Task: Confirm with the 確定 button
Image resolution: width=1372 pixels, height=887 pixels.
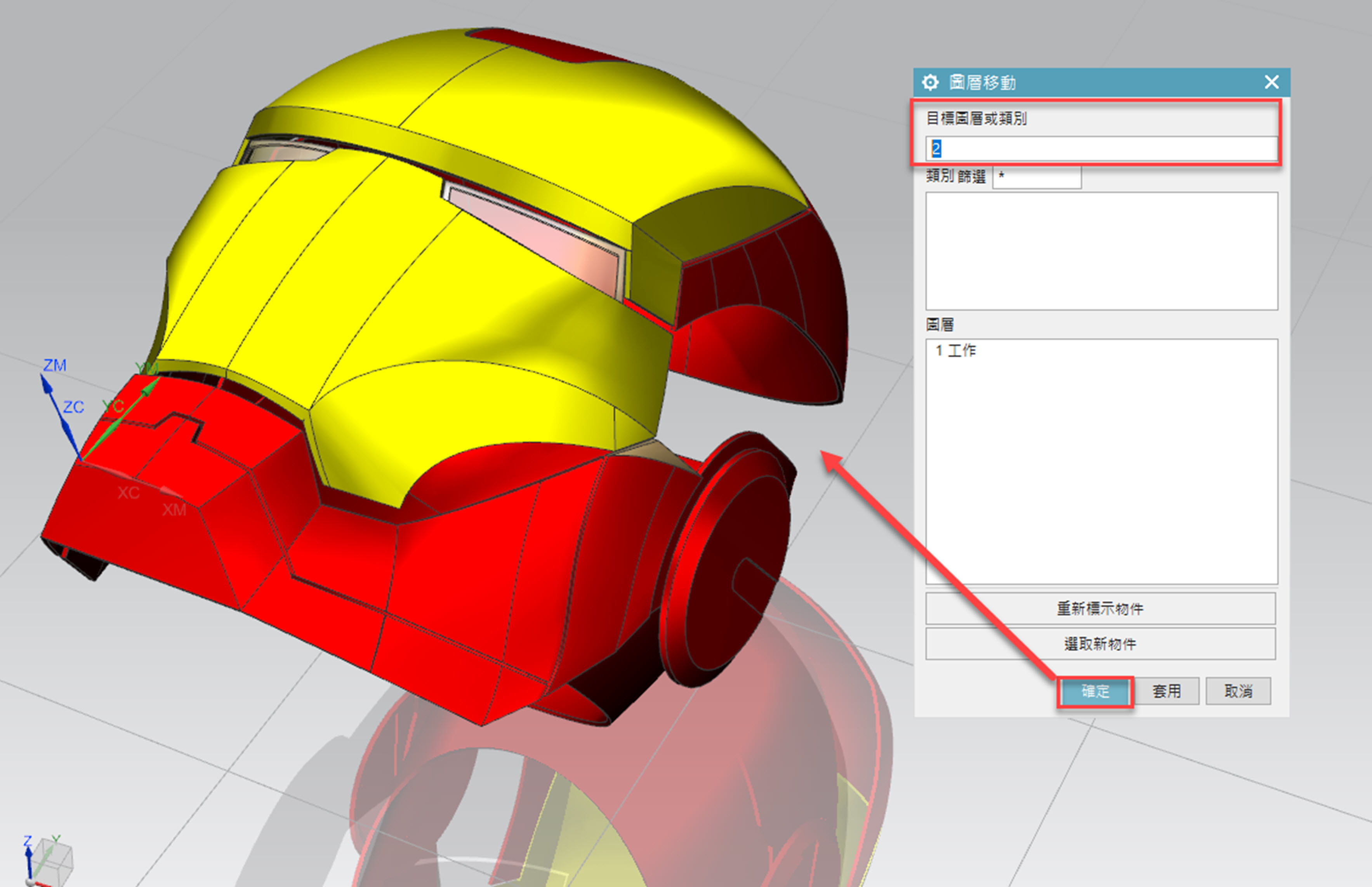Action: click(x=1095, y=691)
